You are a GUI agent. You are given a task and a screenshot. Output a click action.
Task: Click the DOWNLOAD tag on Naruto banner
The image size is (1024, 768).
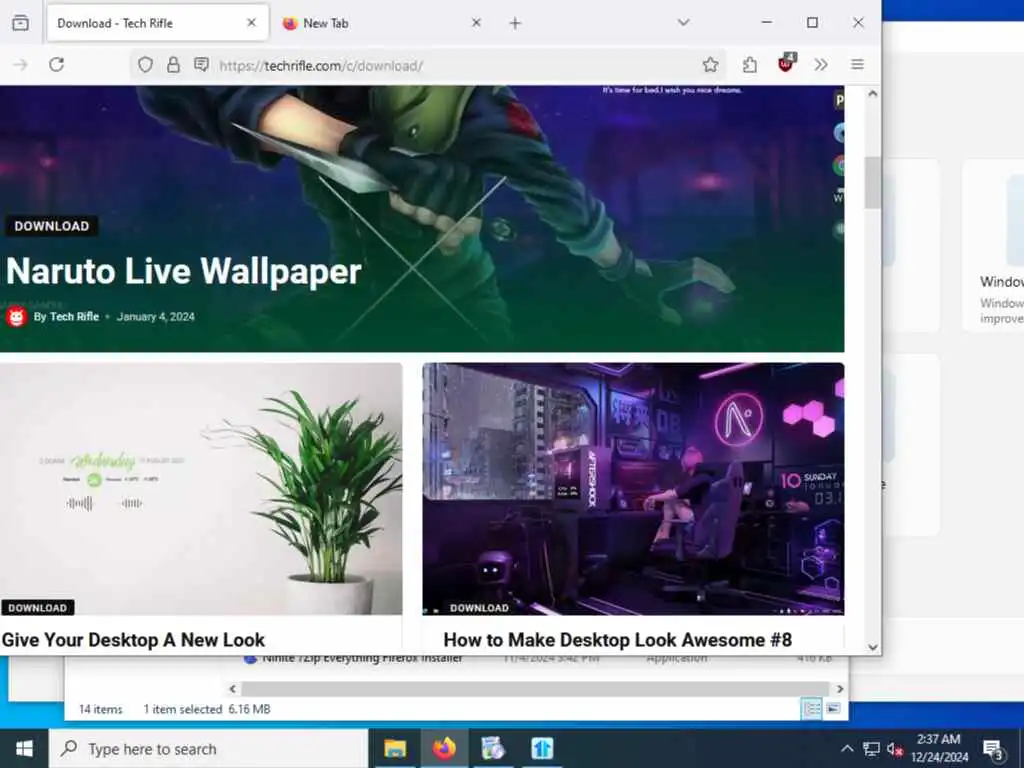point(52,226)
